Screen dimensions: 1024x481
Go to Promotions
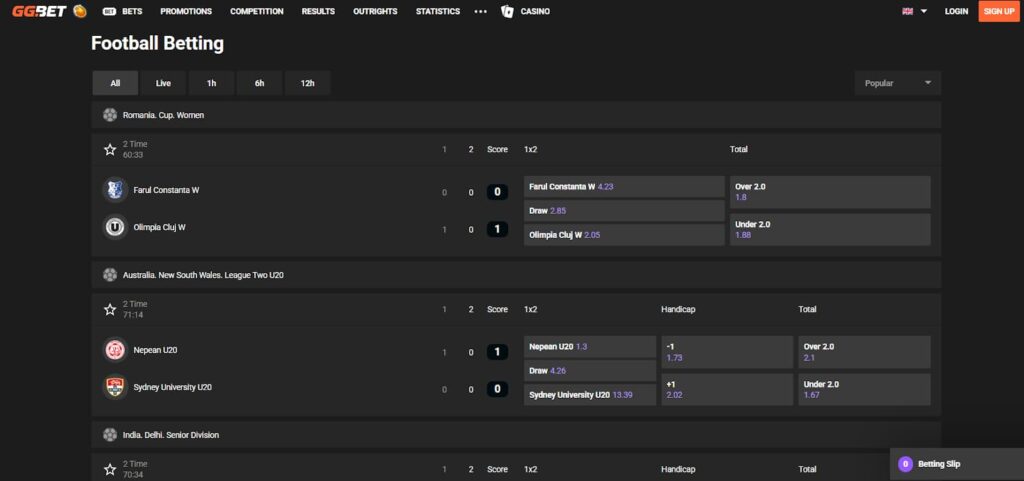pos(186,11)
